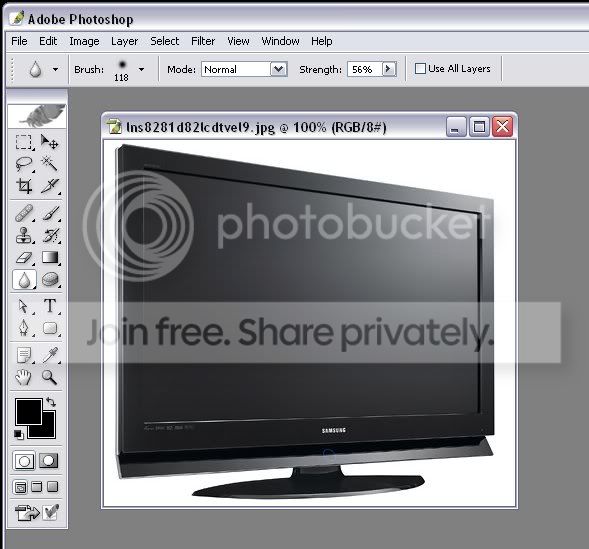The width and height of the screenshot is (589, 549).
Task: Open the Select menu
Action: coord(165,41)
